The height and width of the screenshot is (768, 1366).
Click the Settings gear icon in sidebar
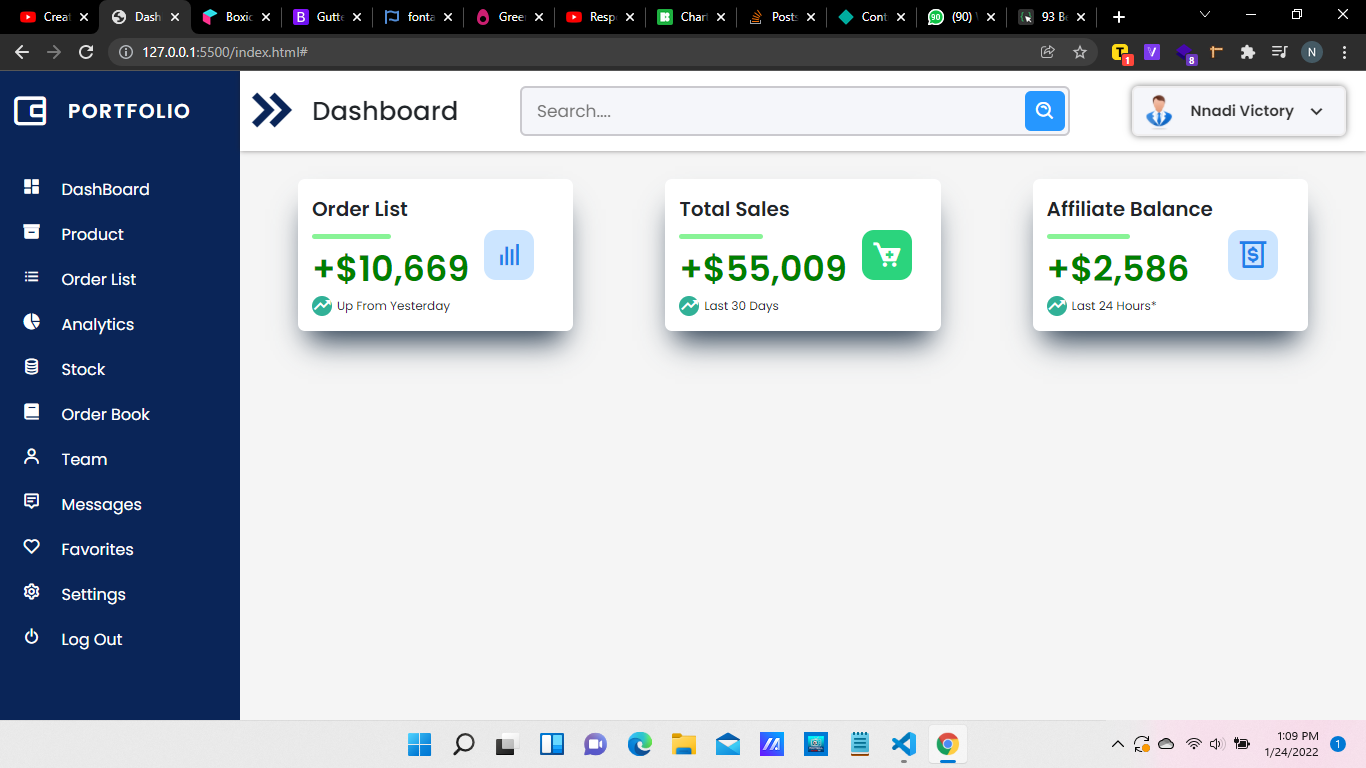point(32,592)
